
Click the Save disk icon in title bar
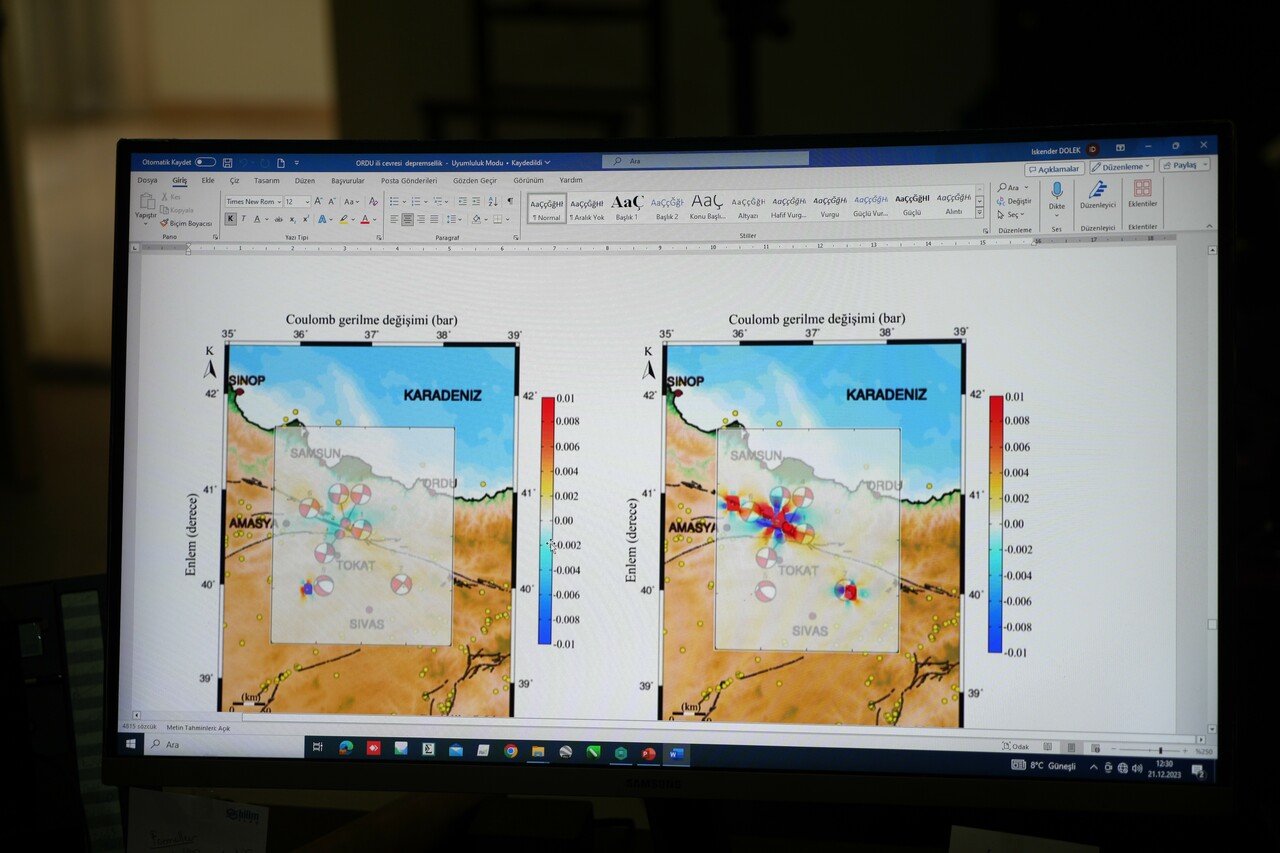click(228, 162)
